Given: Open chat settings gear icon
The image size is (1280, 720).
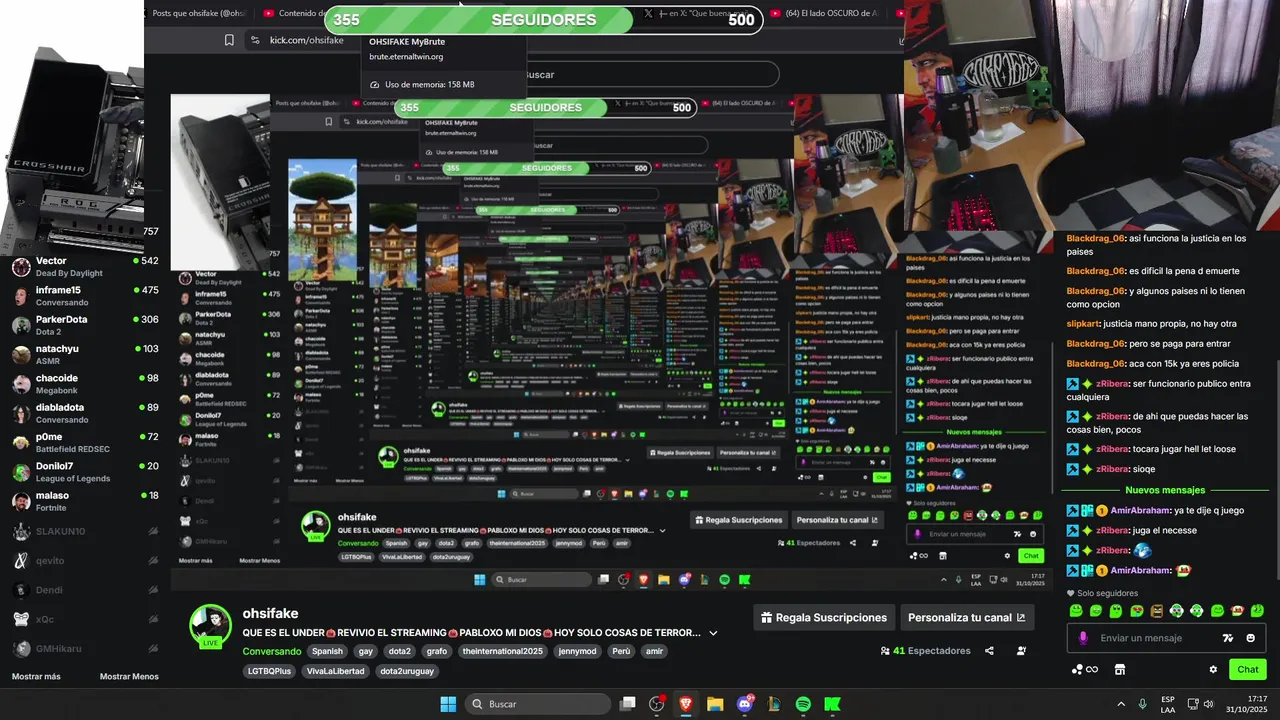Looking at the screenshot, I should (1213, 670).
